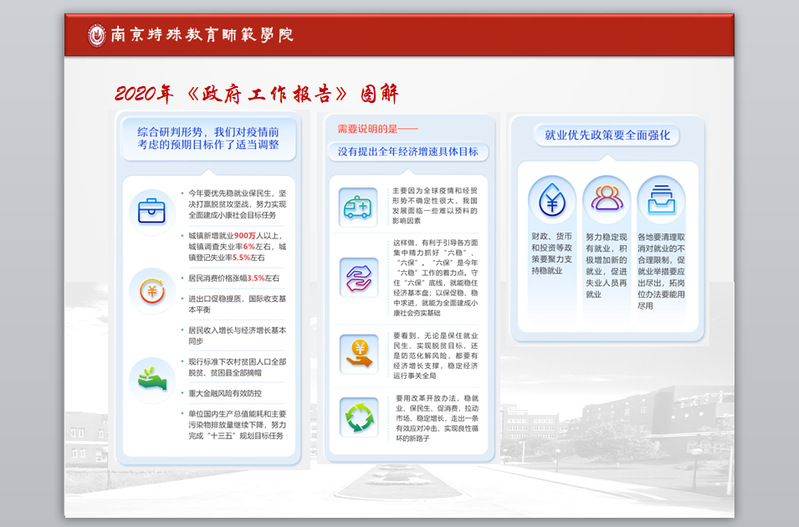Select the people group icon
The width and height of the screenshot is (799, 527).
coord(604,199)
